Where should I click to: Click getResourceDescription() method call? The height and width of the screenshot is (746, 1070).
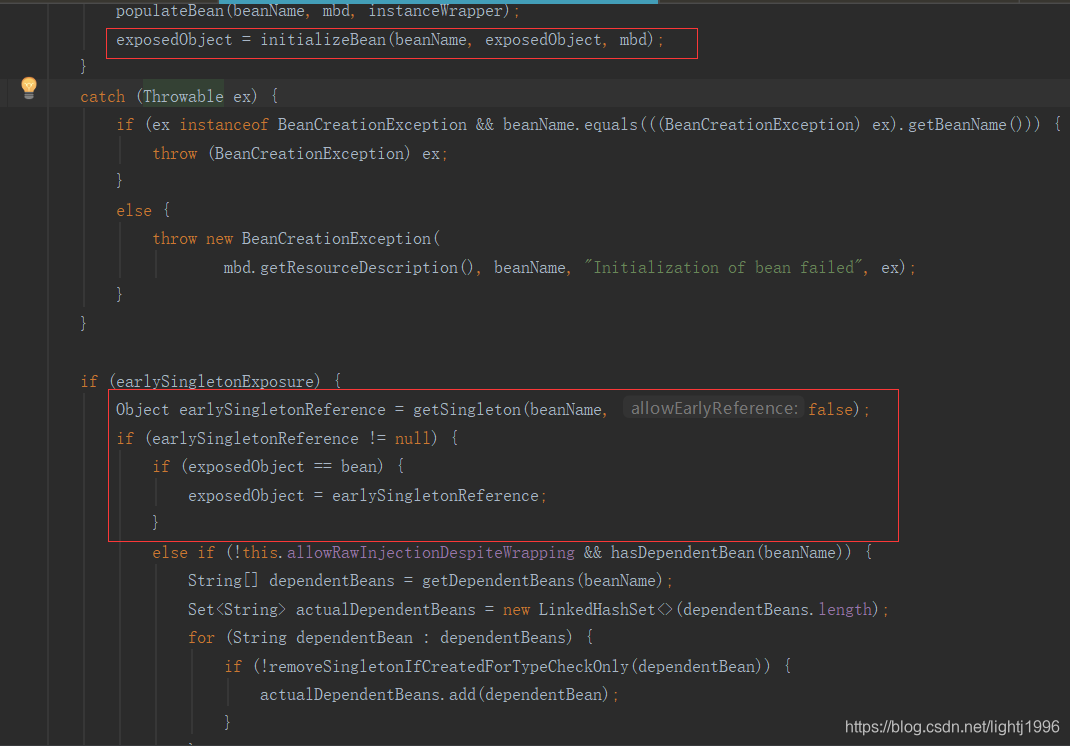coord(366,268)
